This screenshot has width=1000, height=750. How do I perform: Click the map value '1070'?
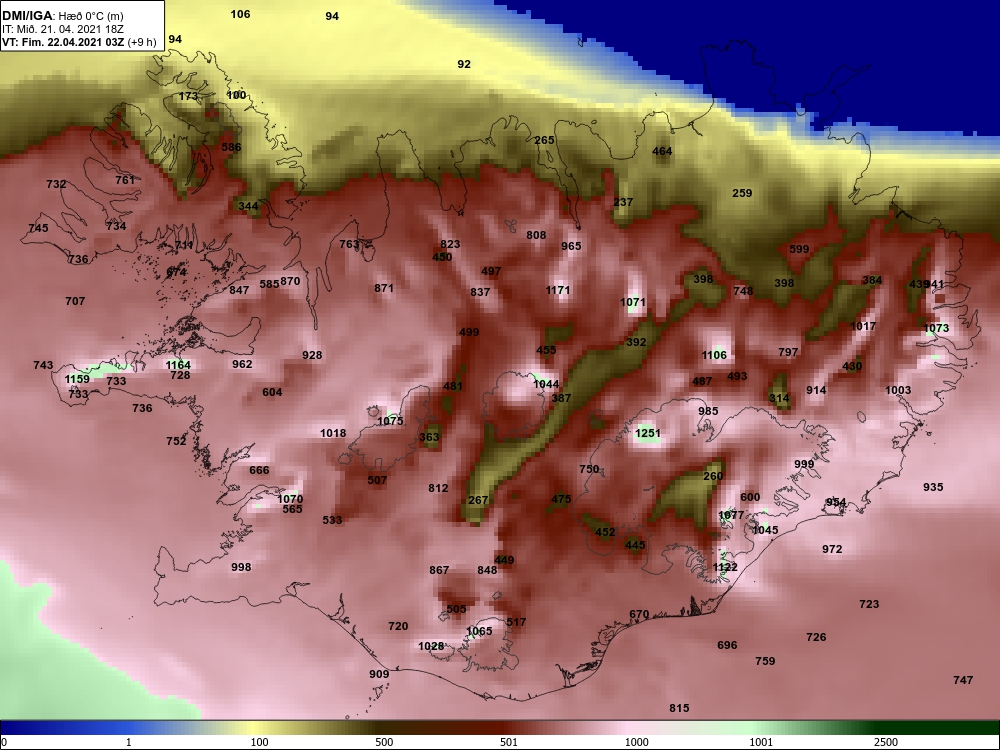click(x=290, y=498)
